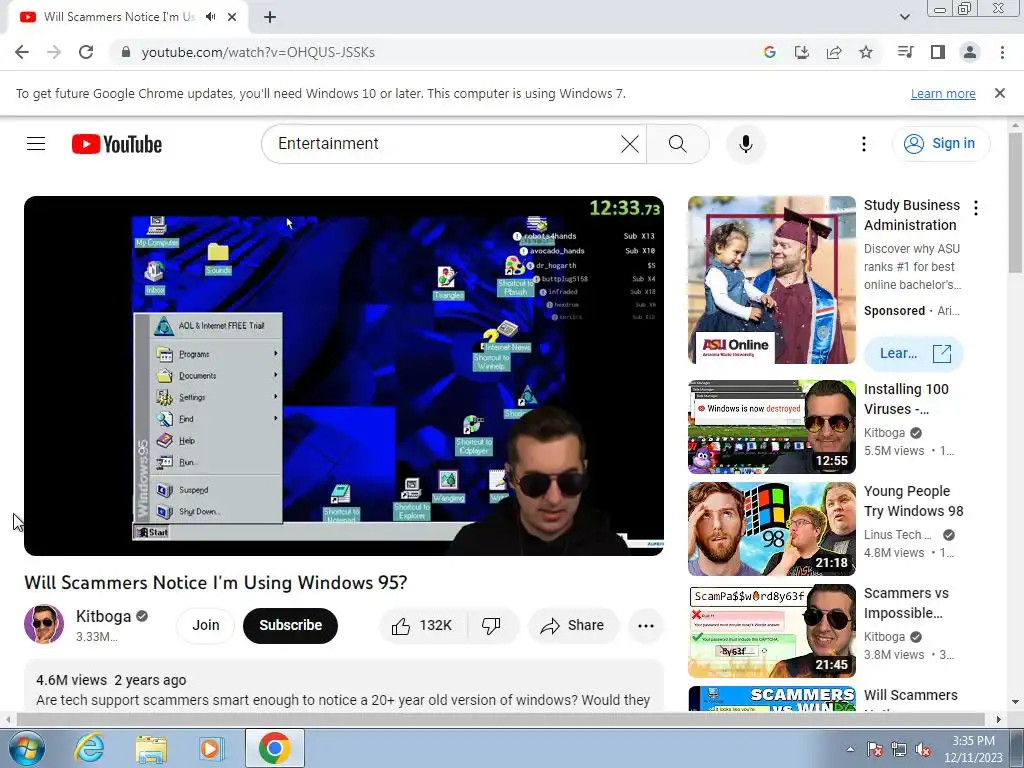Open YouTube hamburger guide menu
Viewport: 1024px width, 768px height.
[36, 144]
